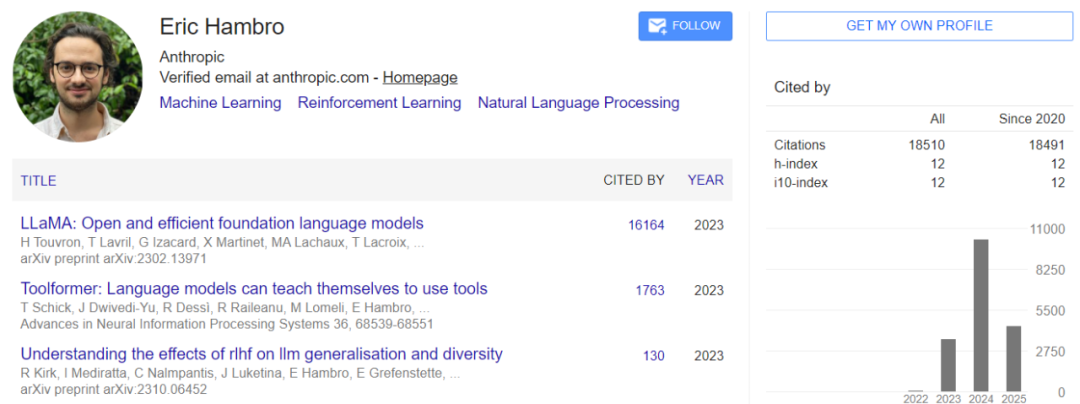View the 1763 citations for Toolformer
The image size is (1080, 404).
(x=649, y=291)
